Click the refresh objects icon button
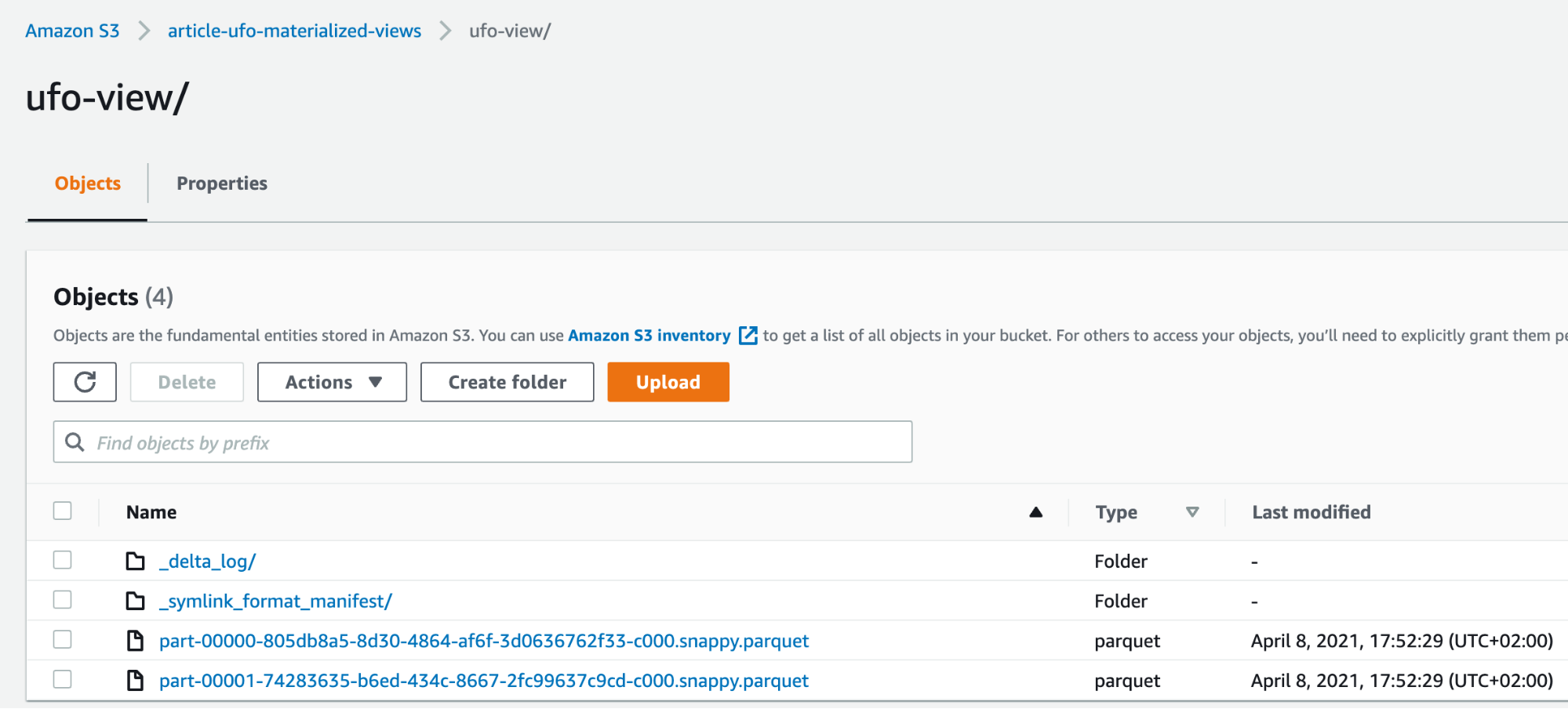Screen dimensions: 1568x709 (85, 382)
